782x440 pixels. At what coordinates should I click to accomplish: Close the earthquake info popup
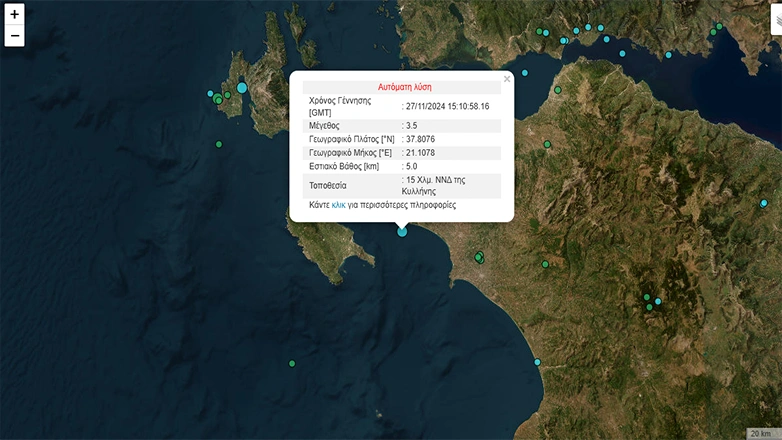(507, 78)
